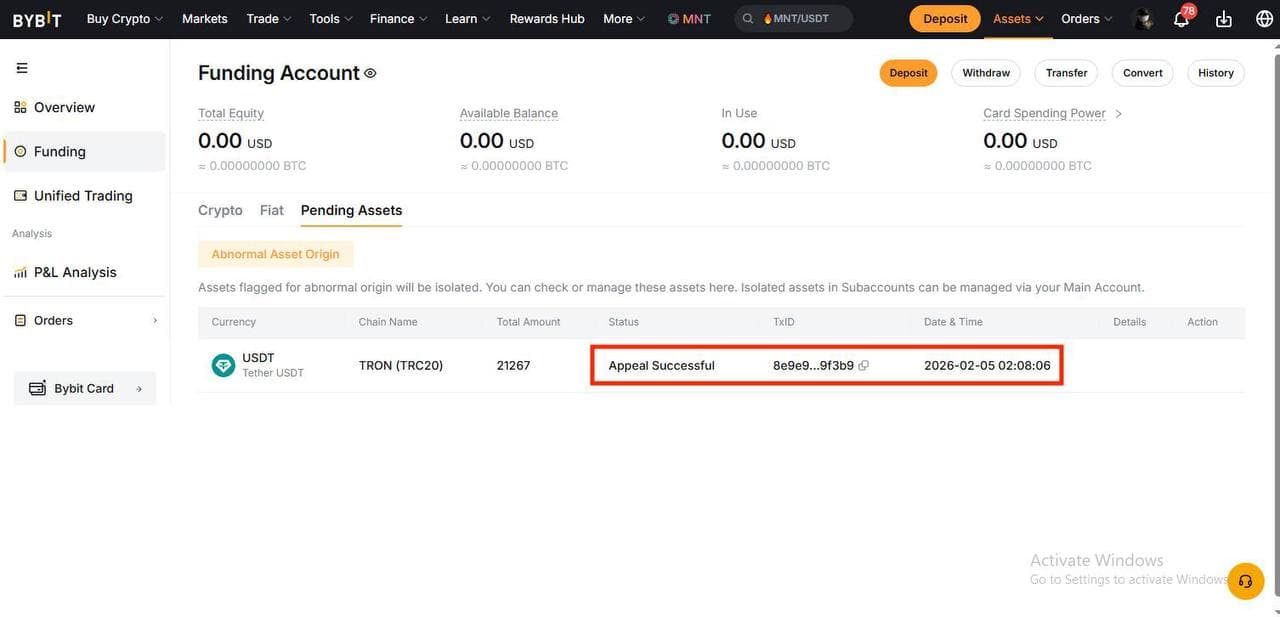
Task: Open the live chat support button
Action: coord(1246,581)
